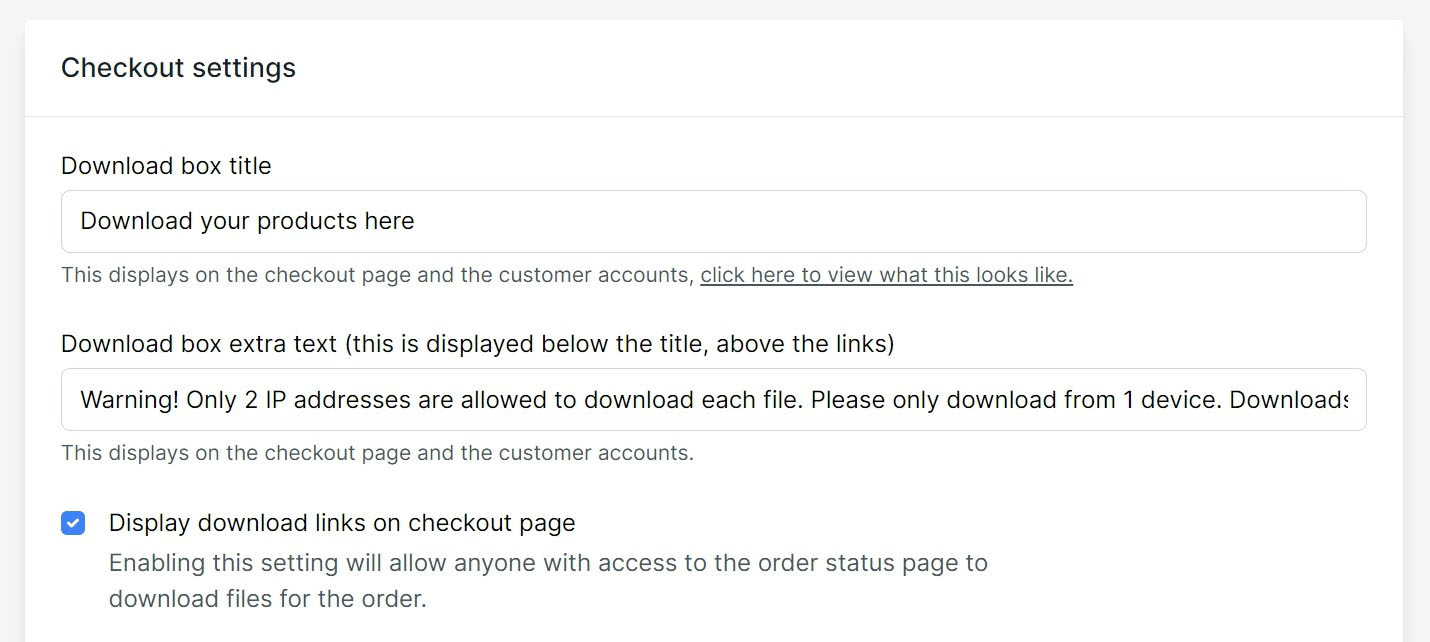Click the Checkout settings heading
Viewport: 1430px width, 642px height.
(178, 68)
